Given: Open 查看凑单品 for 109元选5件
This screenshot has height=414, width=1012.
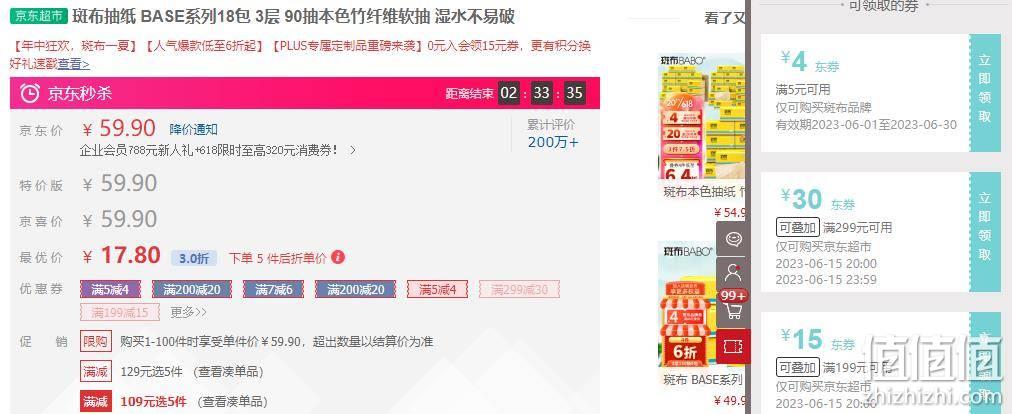Looking at the screenshot, I should click(232, 402).
